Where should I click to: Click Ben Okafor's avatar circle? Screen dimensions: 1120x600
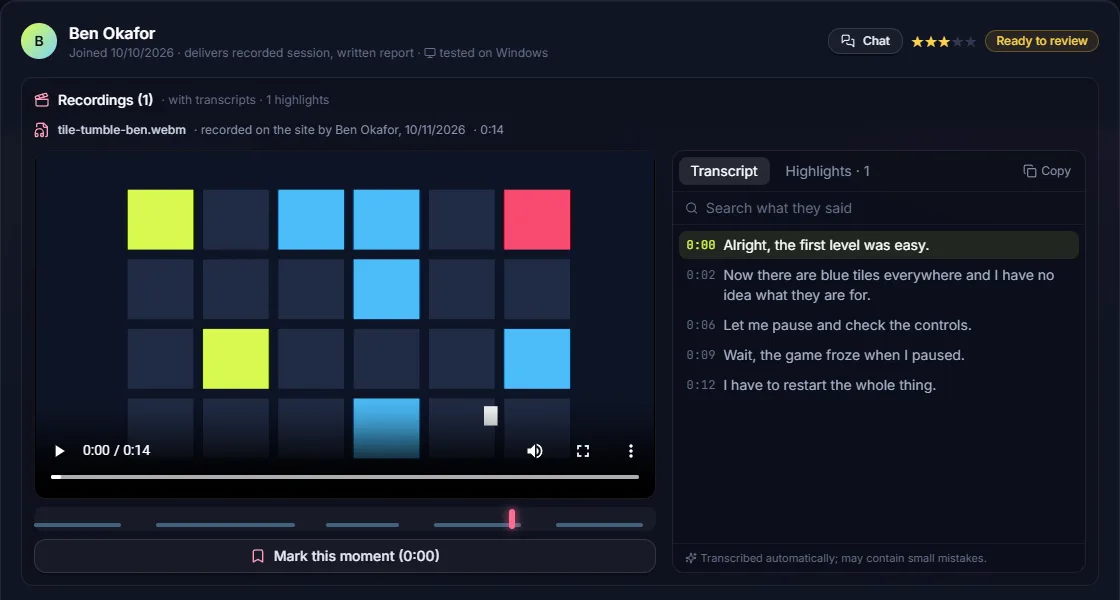(x=39, y=41)
